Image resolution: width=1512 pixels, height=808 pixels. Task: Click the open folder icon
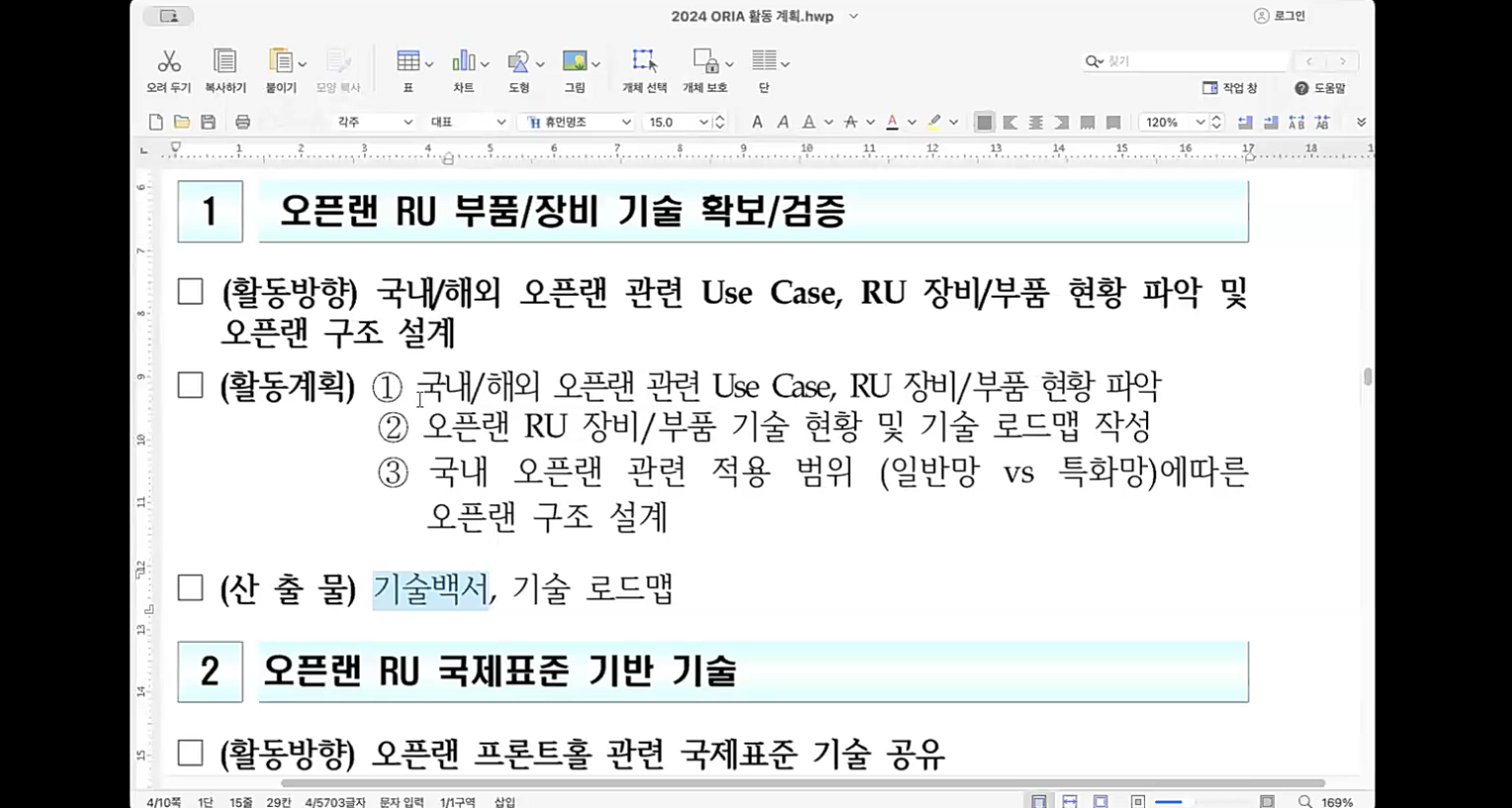pyautogui.click(x=182, y=122)
